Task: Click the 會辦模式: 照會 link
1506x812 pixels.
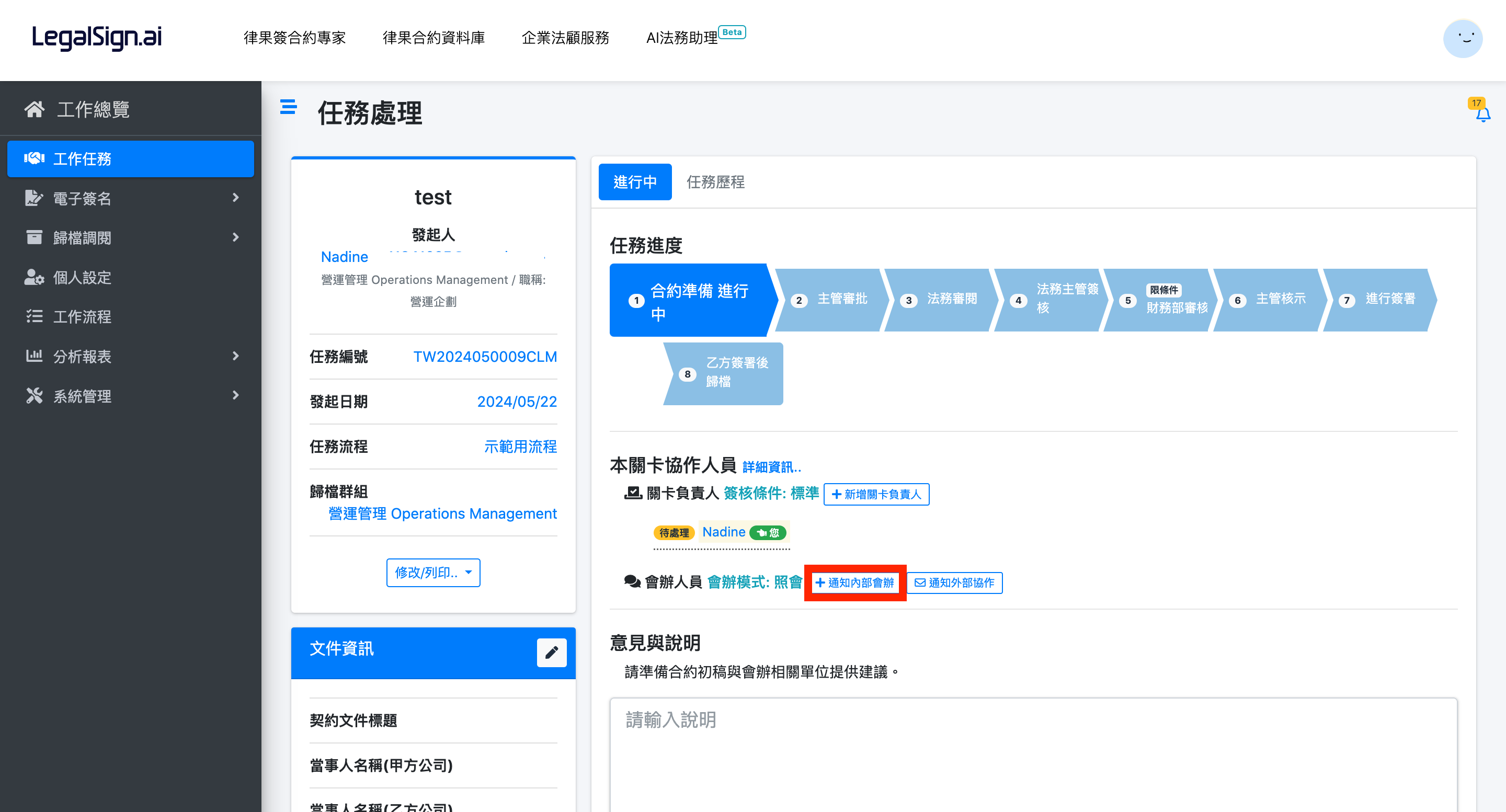Action: point(755,581)
